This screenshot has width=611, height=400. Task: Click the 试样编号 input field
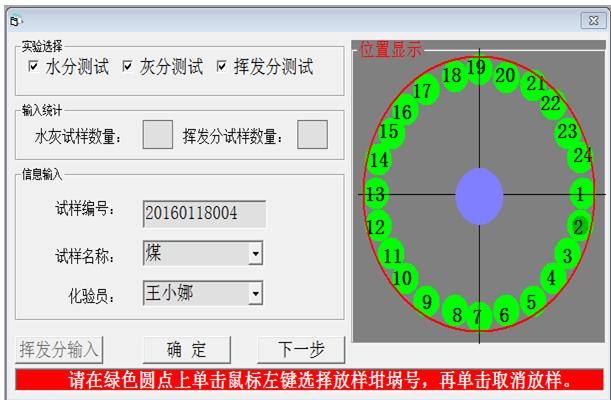point(205,214)
